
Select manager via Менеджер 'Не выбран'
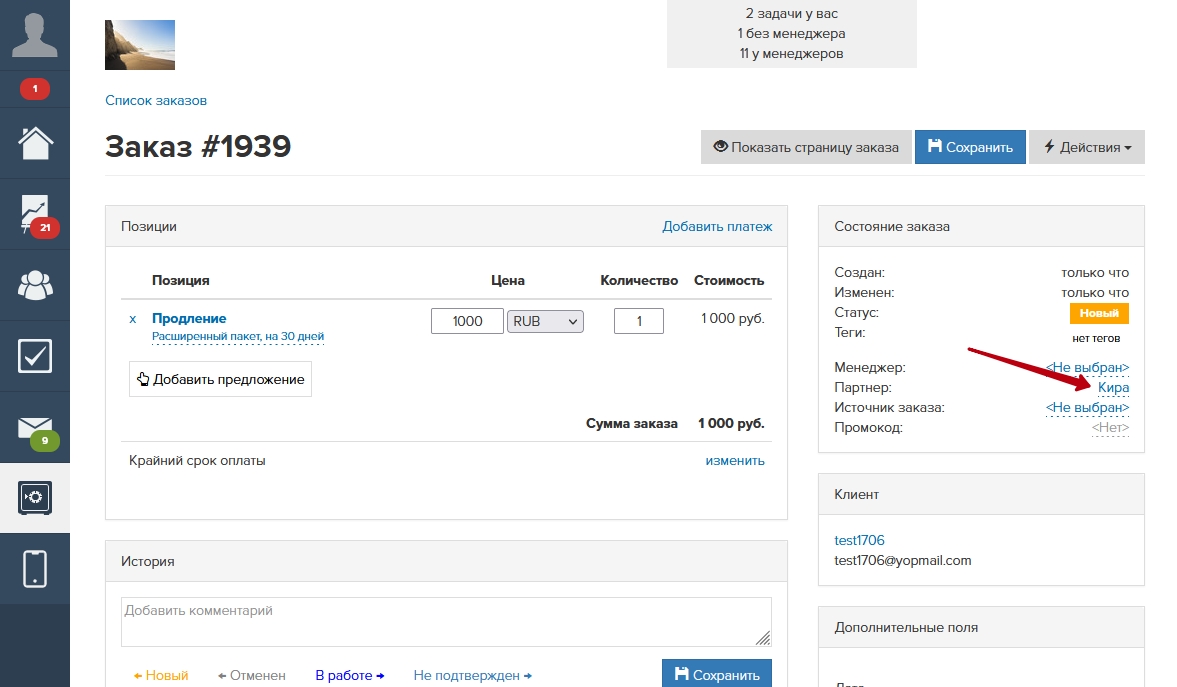pos(1087,368)
